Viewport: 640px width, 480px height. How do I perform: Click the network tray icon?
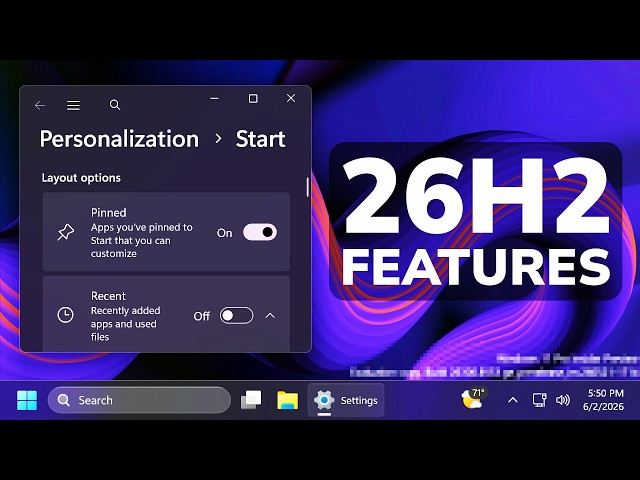click(539, 400)
